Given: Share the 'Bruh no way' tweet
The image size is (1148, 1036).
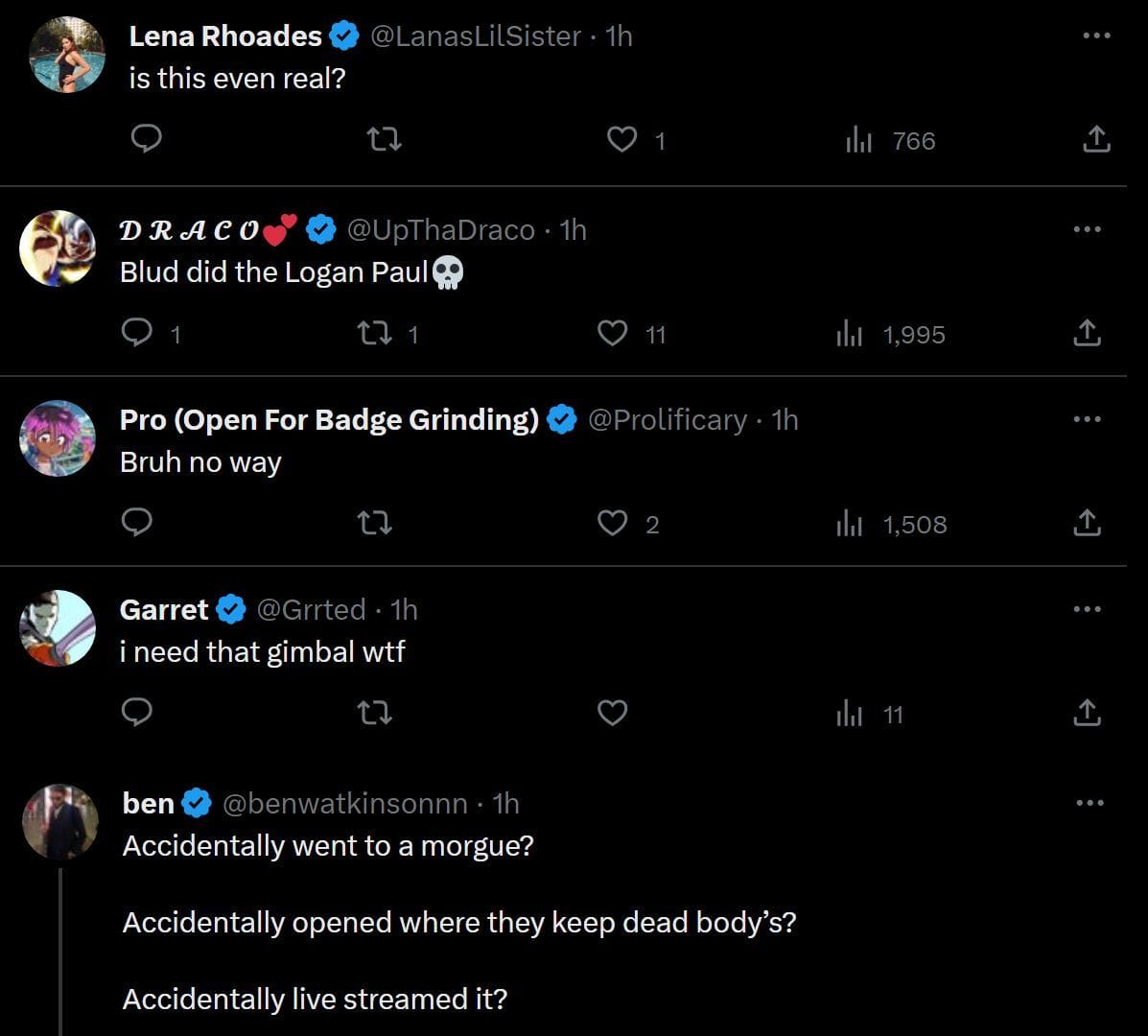Looking at the screenshot, I should point(1087,523).
